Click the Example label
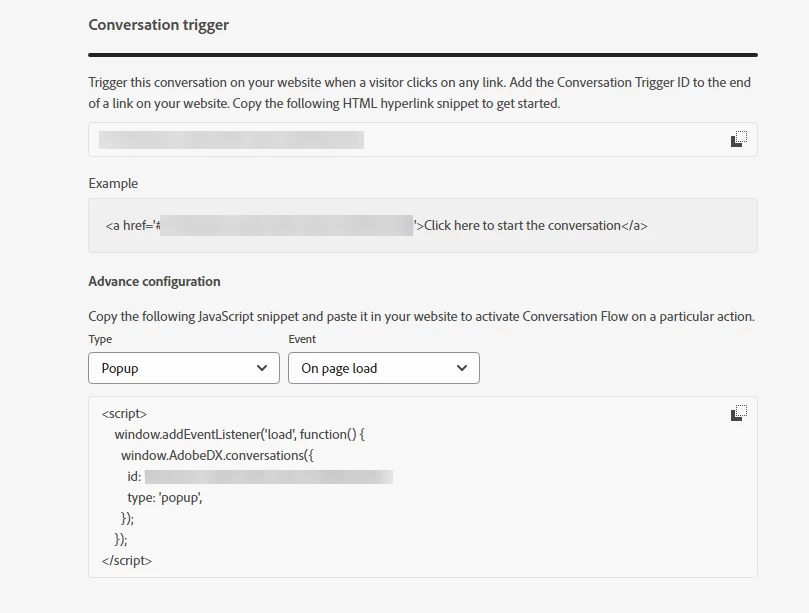809x613 pixels. (x=113, y=183)
